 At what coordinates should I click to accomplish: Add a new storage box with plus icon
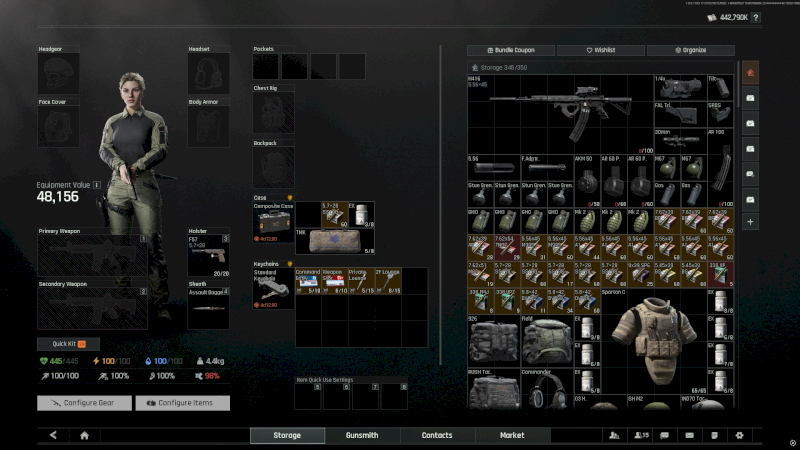click(x=750, y=222)
